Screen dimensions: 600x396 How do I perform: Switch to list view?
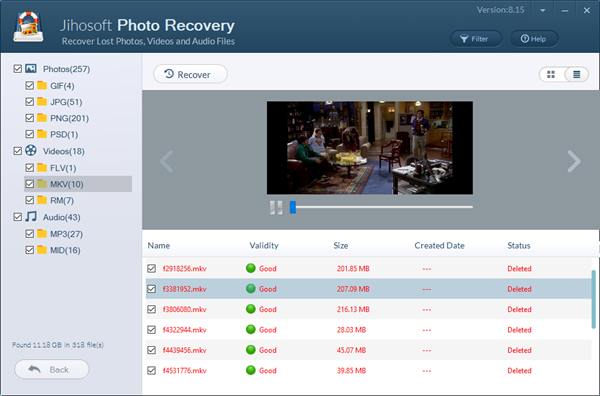tap(577, 74)
